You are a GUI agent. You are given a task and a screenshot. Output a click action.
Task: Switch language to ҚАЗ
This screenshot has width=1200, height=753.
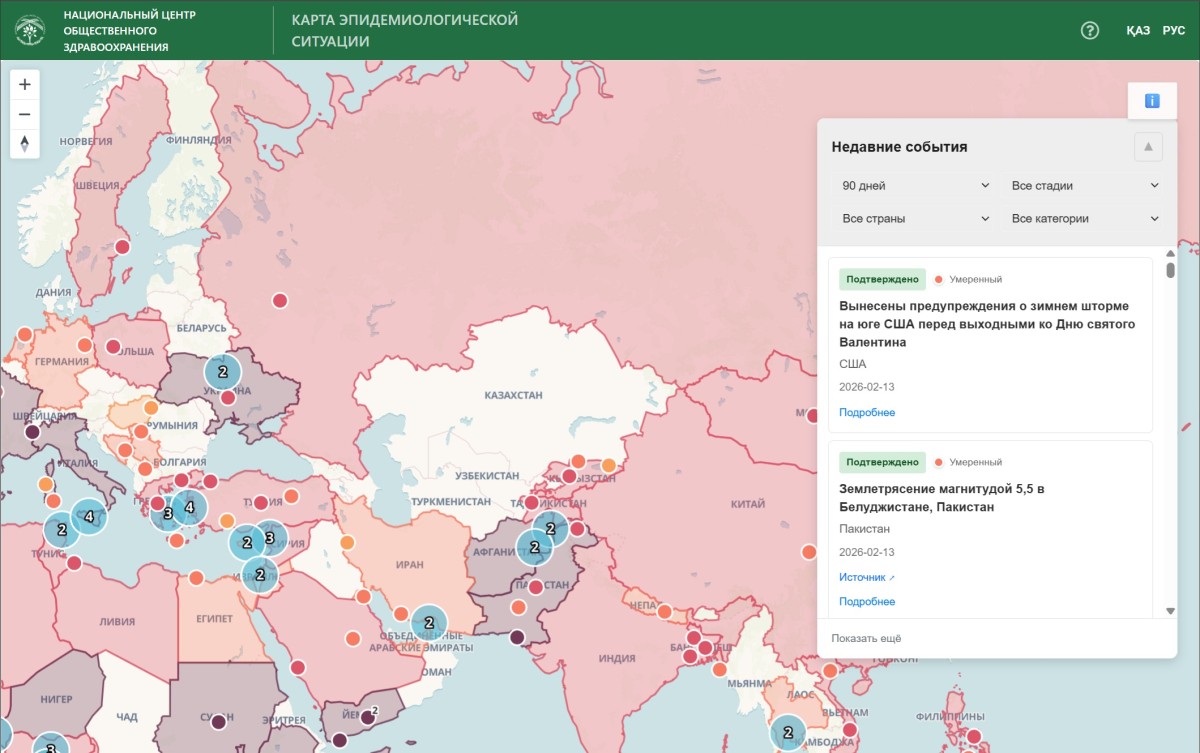point(1138,31)
